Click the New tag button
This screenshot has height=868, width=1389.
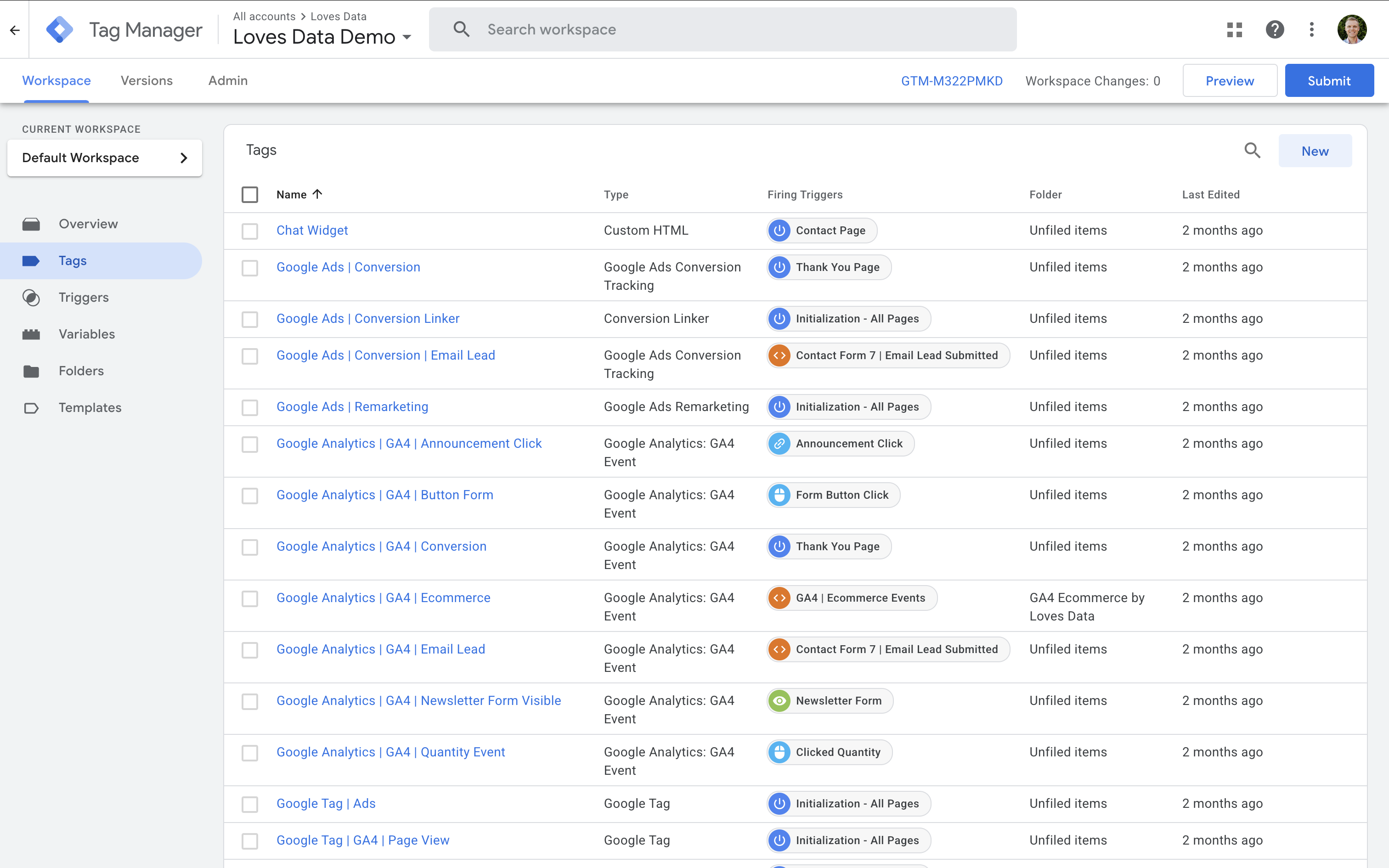pos(1315,151)
